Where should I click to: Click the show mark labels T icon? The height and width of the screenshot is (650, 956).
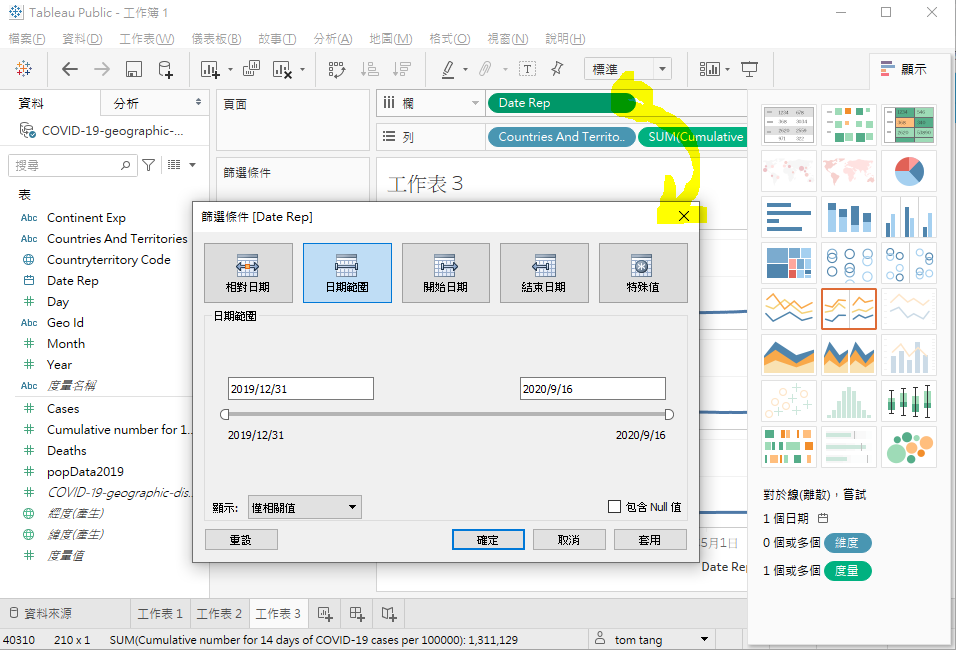pos(527,69)
